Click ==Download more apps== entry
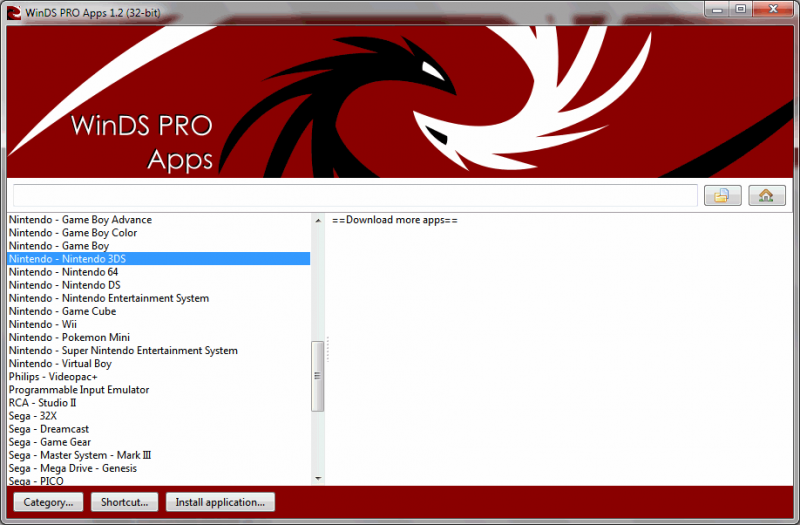 point(395,220)
